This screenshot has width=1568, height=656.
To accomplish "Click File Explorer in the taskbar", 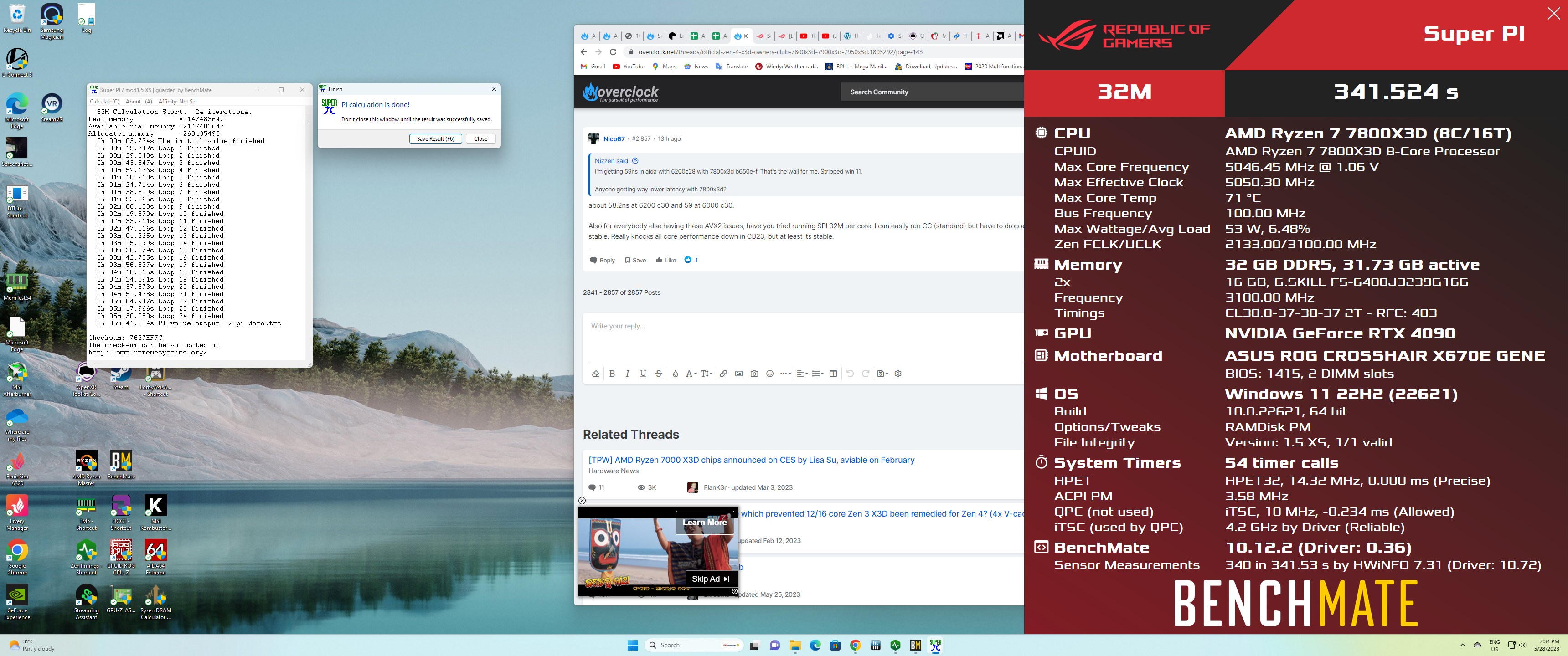I will pos(795,645).
